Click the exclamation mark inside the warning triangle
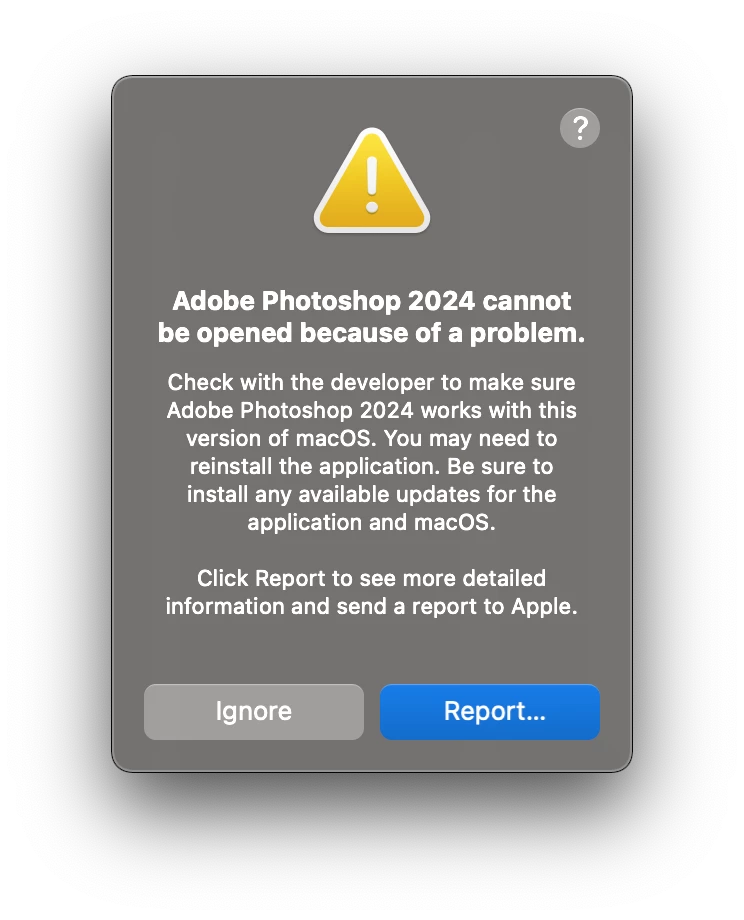The image size is (744, 920). tap(372, 184)
